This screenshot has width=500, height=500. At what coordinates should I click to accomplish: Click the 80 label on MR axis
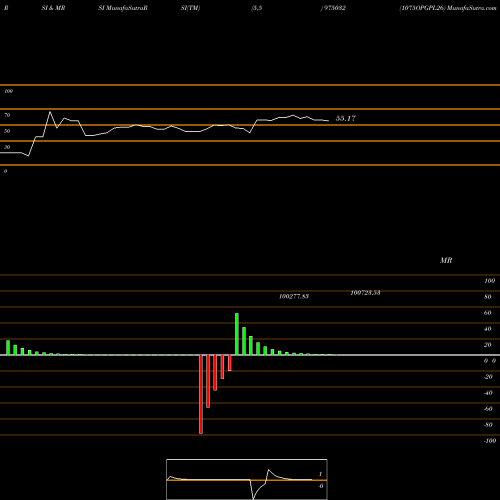click(488, 297)
